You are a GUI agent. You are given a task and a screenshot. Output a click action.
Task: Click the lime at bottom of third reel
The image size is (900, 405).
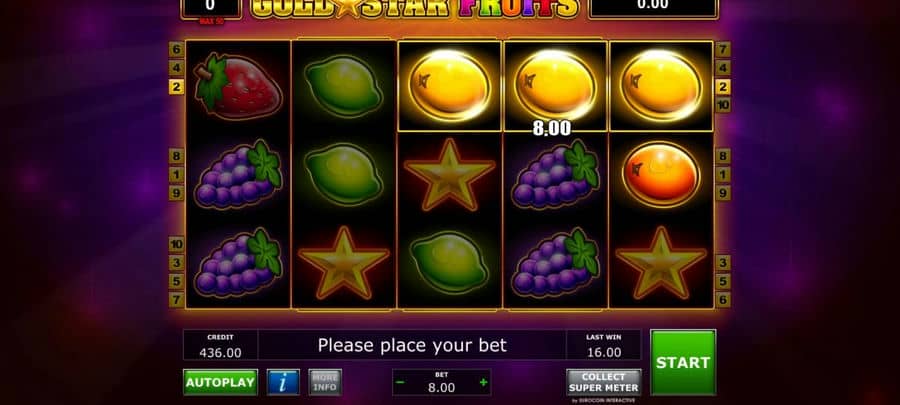coord(449,262)
